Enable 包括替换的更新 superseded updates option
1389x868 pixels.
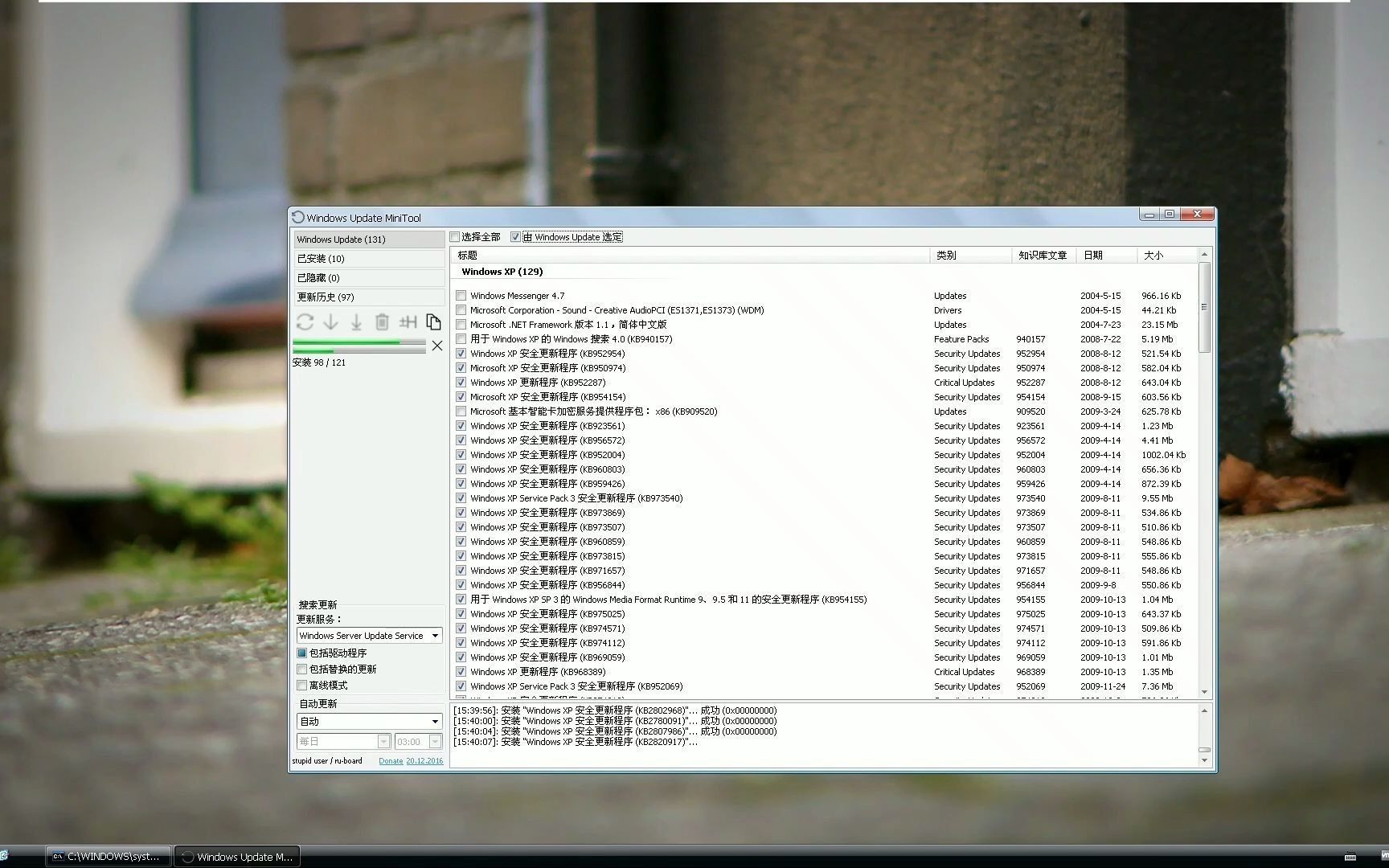(x=302, y=669)
